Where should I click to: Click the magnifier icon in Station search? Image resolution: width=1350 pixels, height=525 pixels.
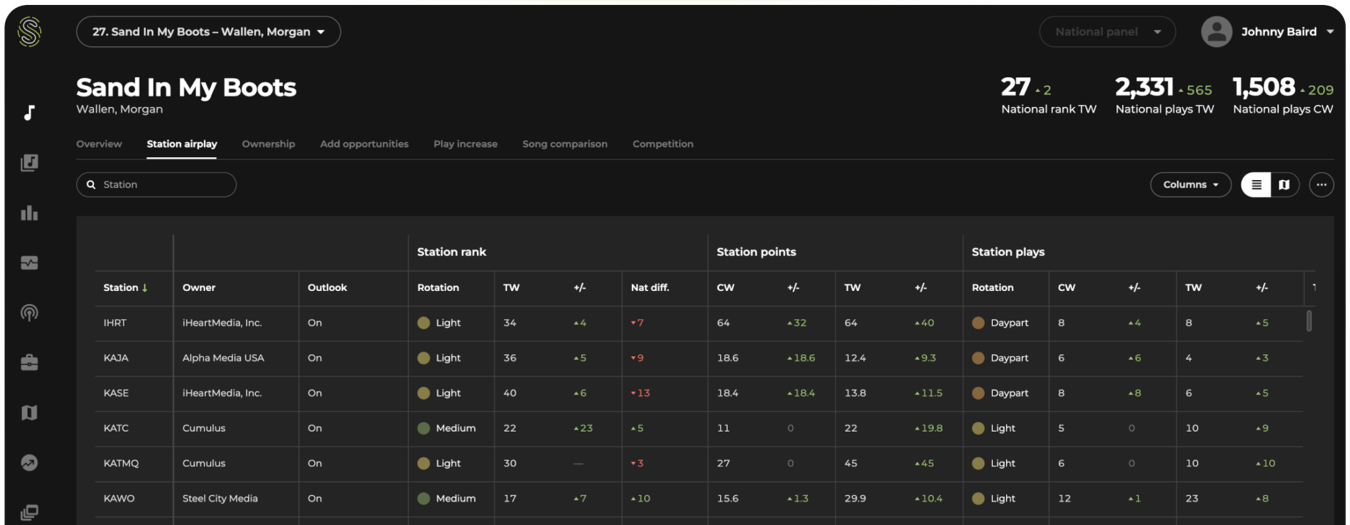tap(91, 185)
